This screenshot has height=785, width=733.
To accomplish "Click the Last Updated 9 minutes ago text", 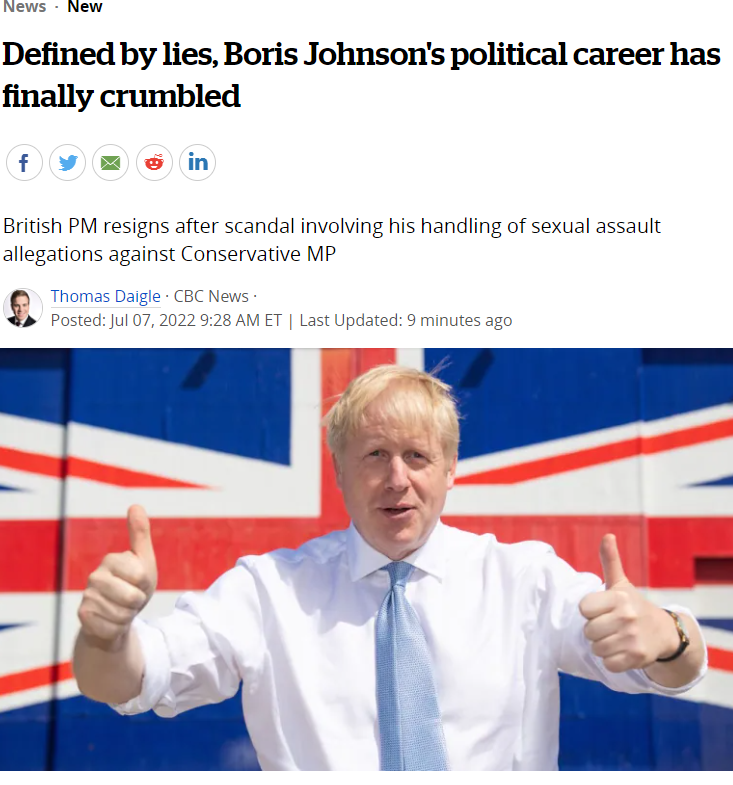I will pos(406,320).
